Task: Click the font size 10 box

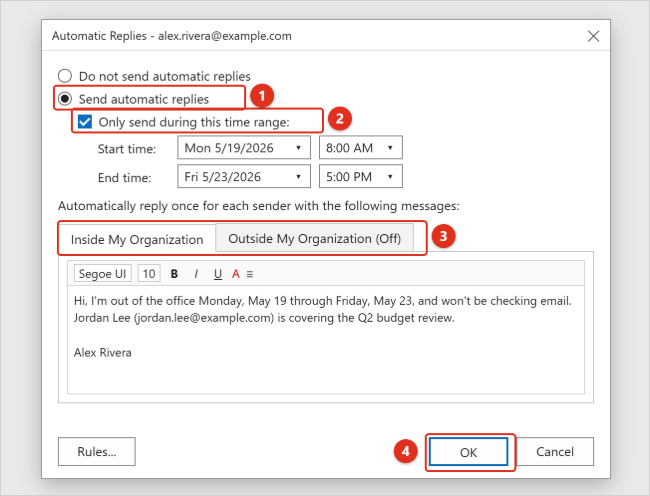Action: click(x=149, y=274)
